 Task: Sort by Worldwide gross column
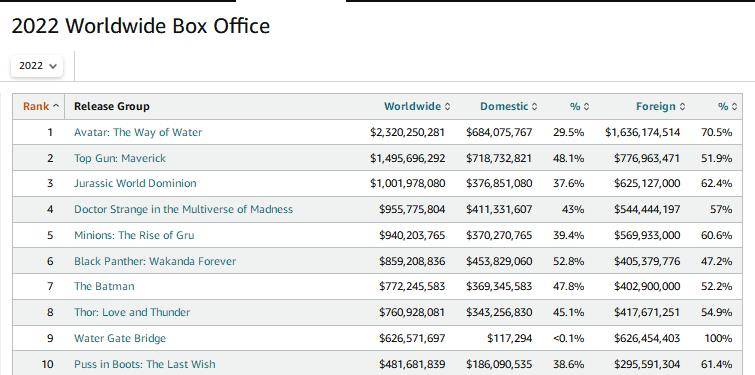point(417,106)
